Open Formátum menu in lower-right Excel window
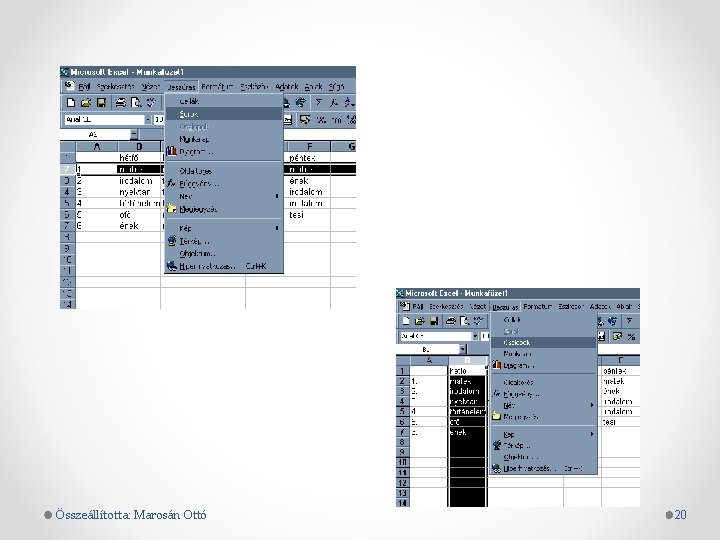The width and height of the screenshot is (720, 540). pyautogui.click(x=538, y=306)
